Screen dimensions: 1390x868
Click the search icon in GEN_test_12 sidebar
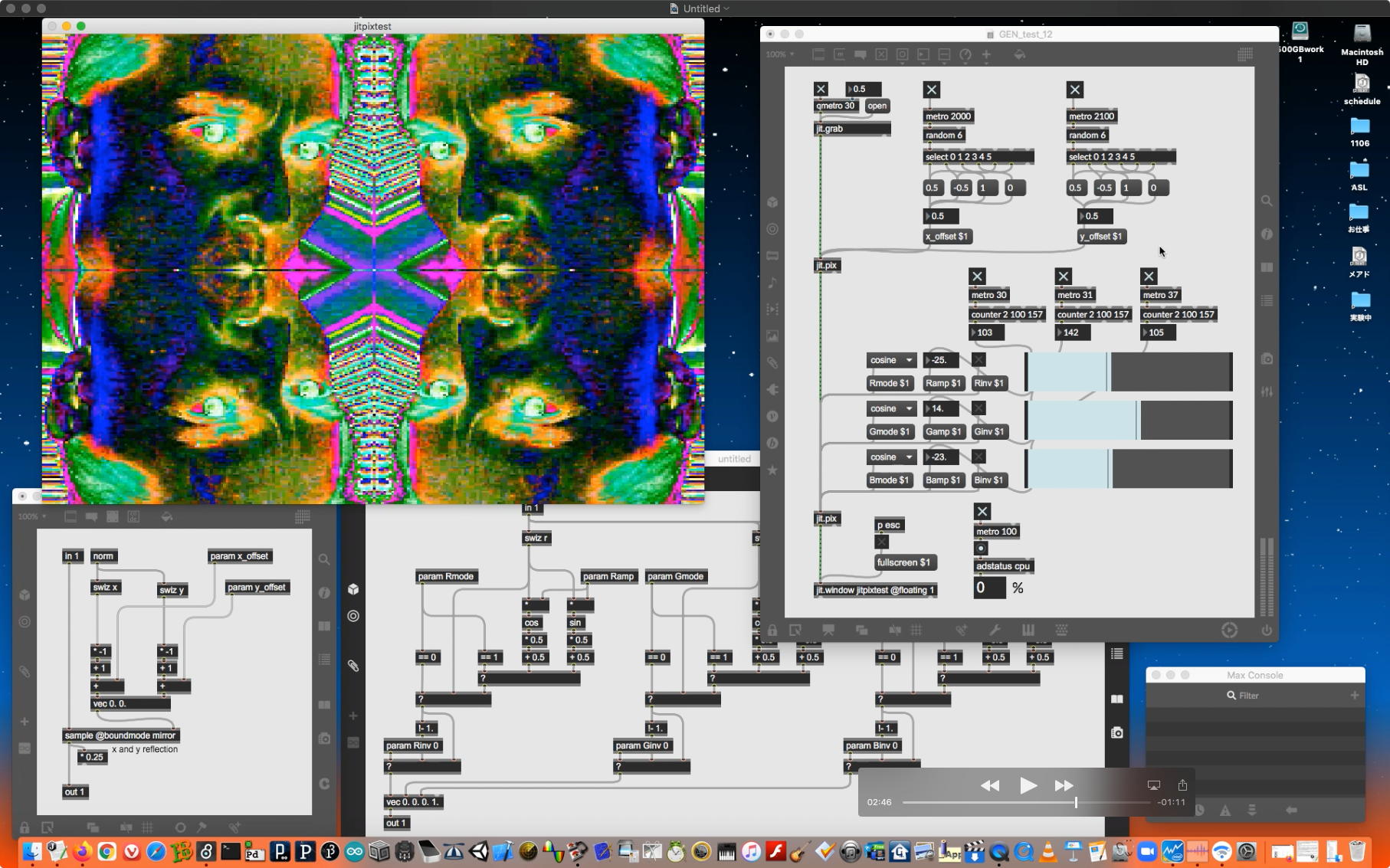click(x=1267, y=201)
